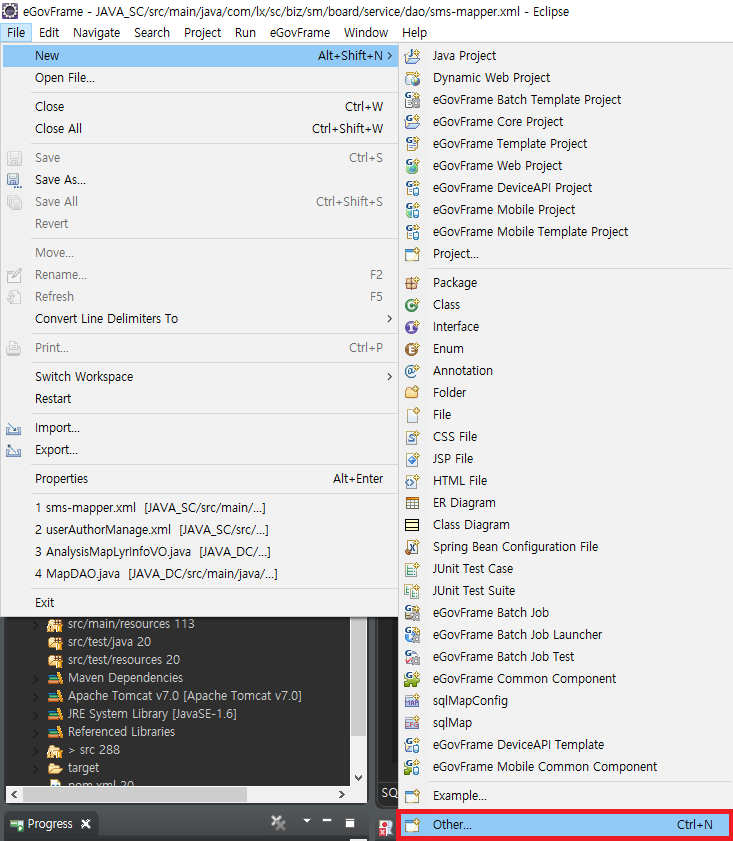Click the Progress view tab

[50, 824]
